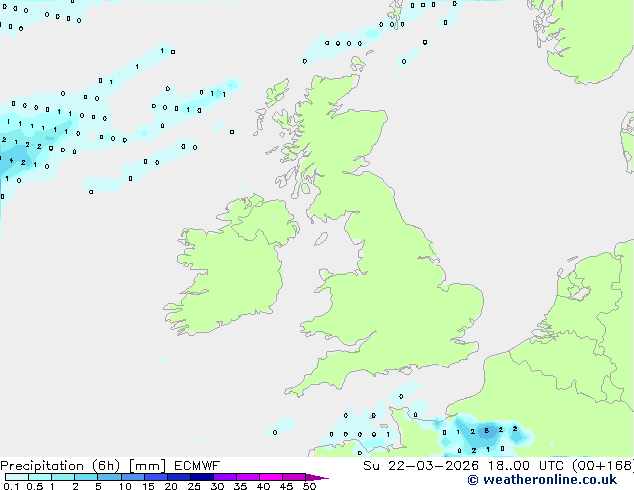Select the 15–20 mm legend swatch

tap(156, 477)
